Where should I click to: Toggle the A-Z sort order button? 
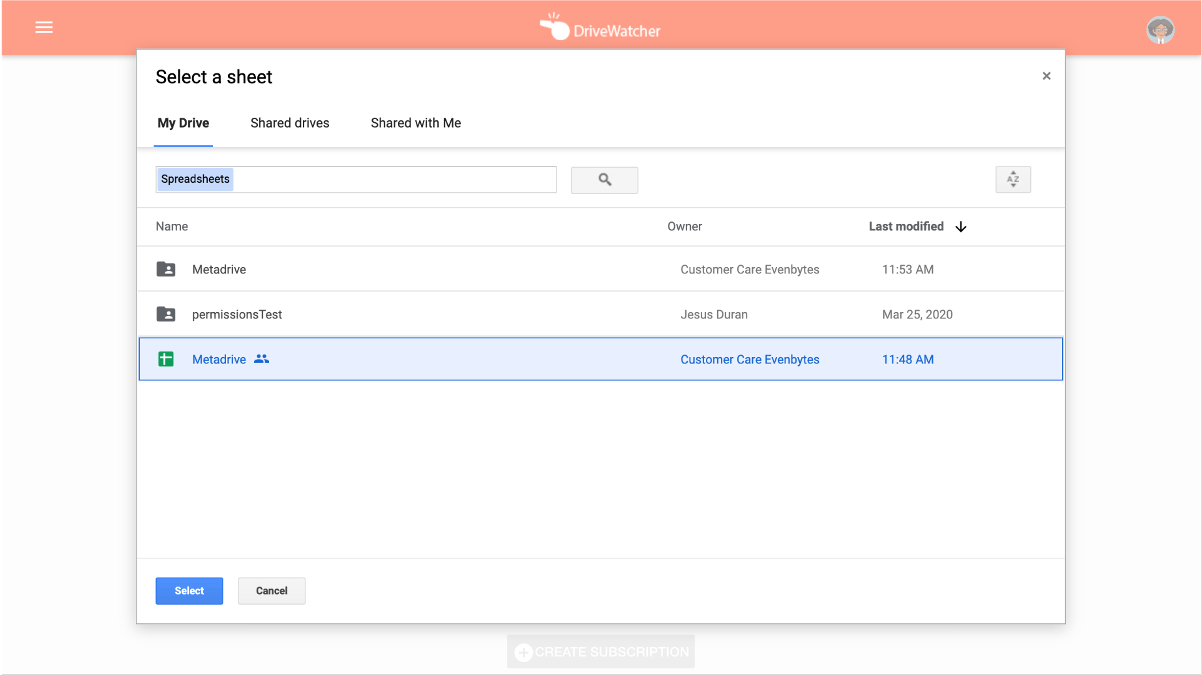pos(1012,180)
